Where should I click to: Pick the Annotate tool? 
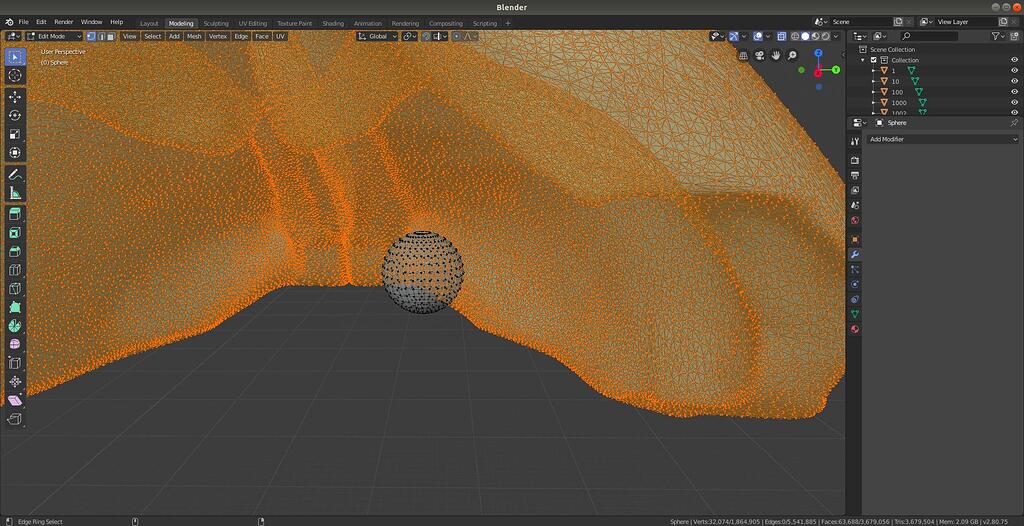15,174
